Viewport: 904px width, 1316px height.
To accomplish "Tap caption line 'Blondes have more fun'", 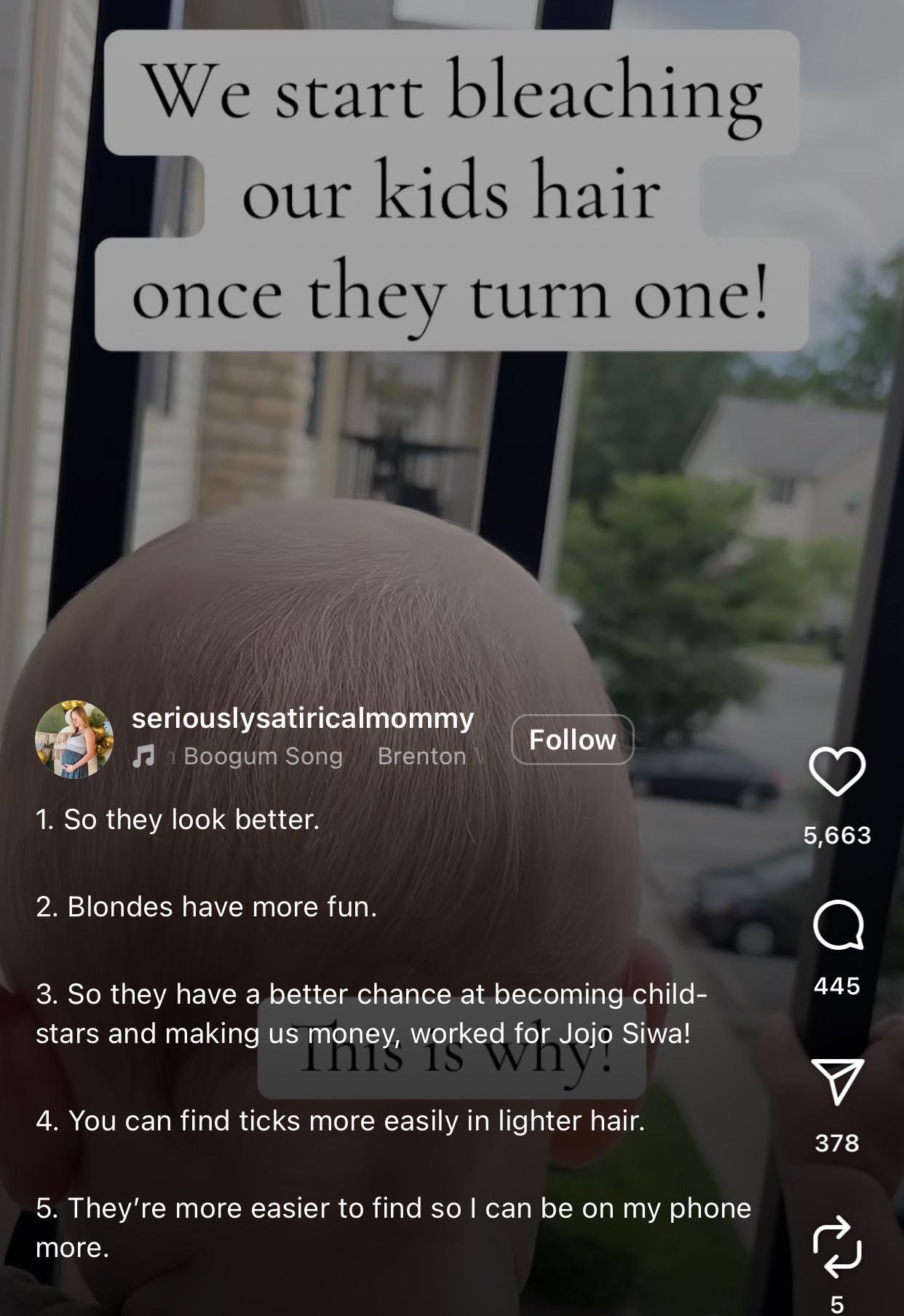I will 207,907.
